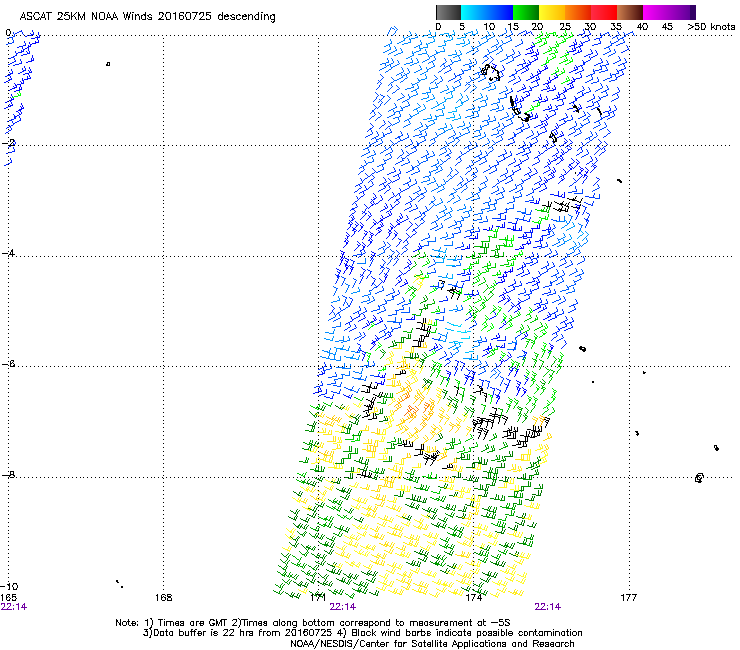Click the '>50 knots' legend label
The width and height of the screenshot is (740, 650).
click(x=711, y=27)
